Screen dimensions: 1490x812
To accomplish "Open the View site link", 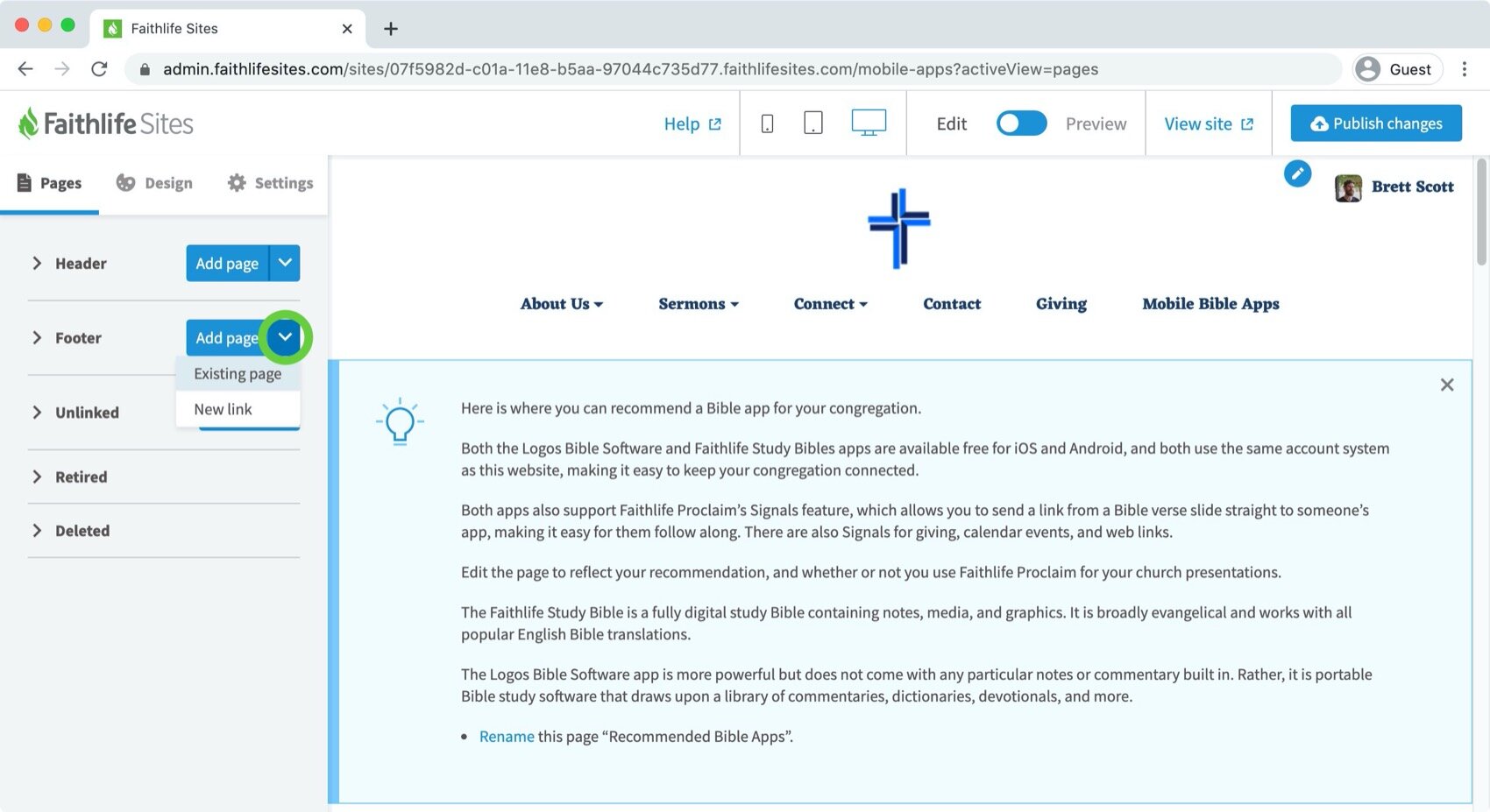I will coord(1209,124).
